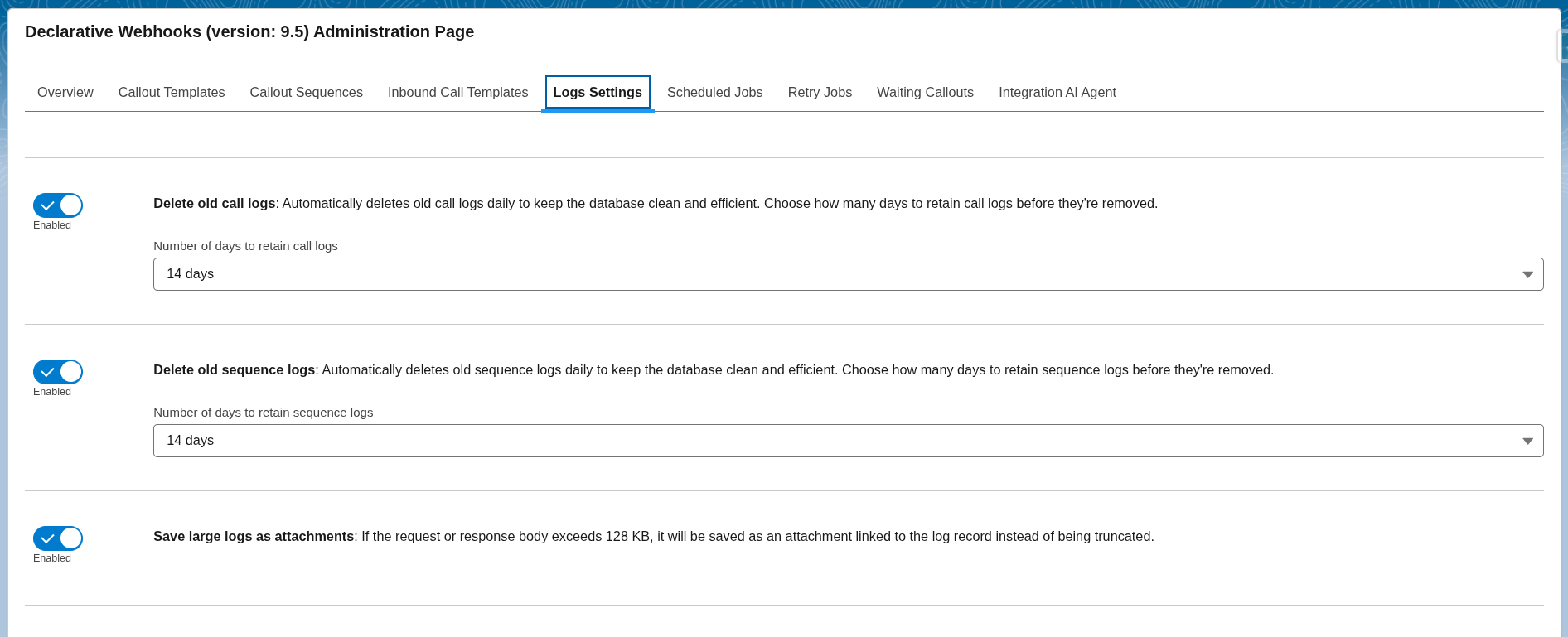
Task: Open the Scheduled Jobs tab
Action: 714,93
